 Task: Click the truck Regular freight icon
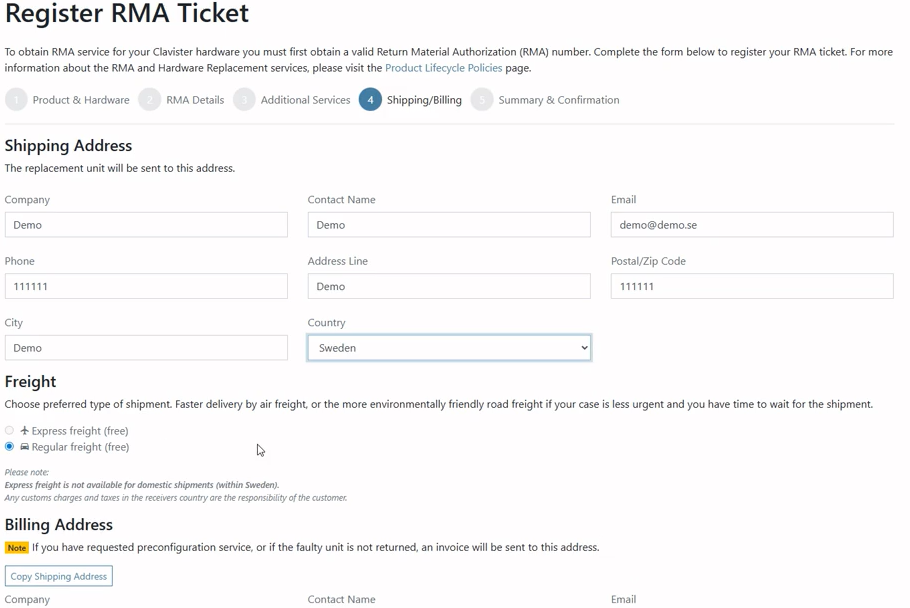[x=25, y=447]
